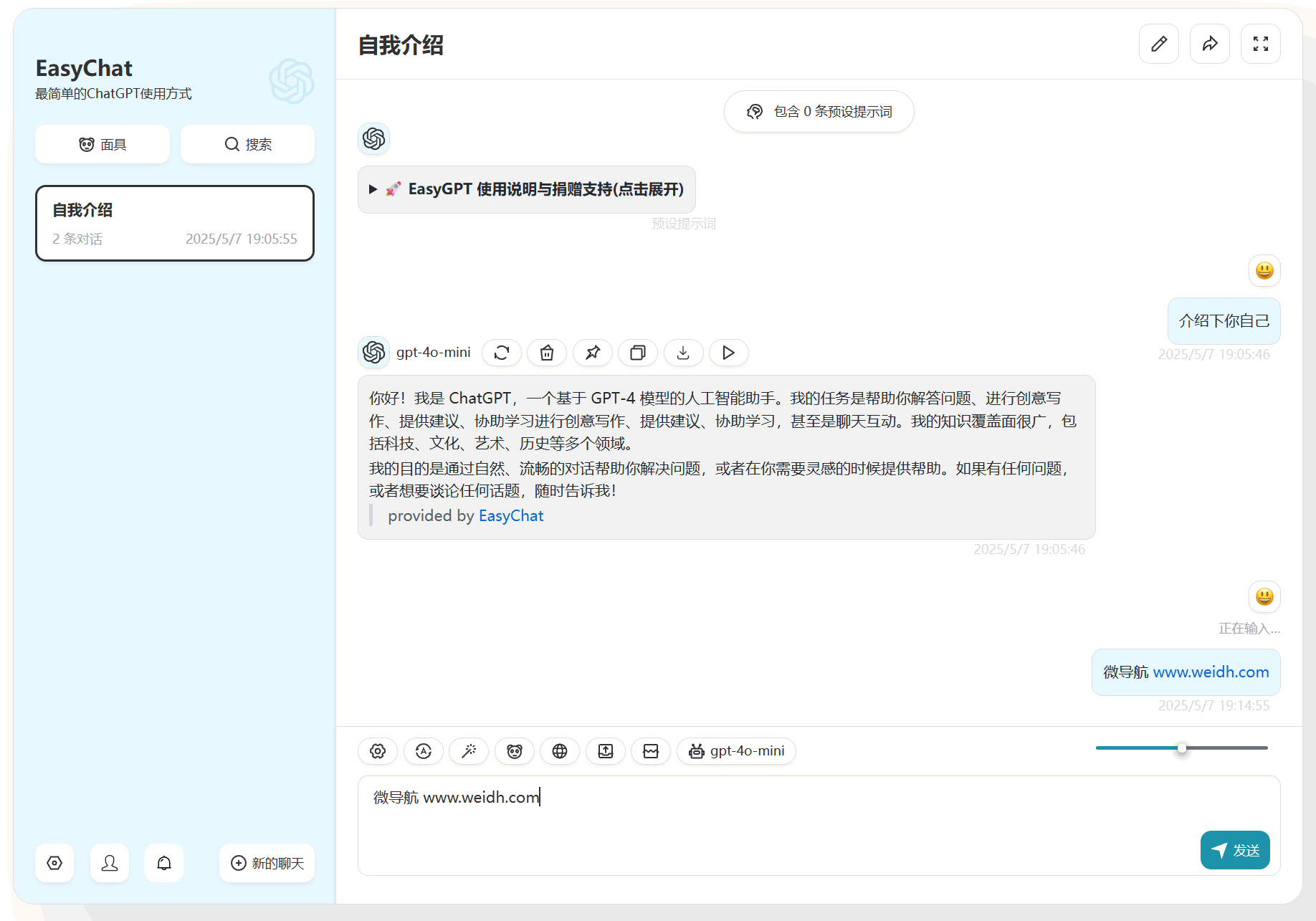This screenshot has width=1316, height=921.
Task: Click the slider handle above the input box
Action: pos(1181,748)
